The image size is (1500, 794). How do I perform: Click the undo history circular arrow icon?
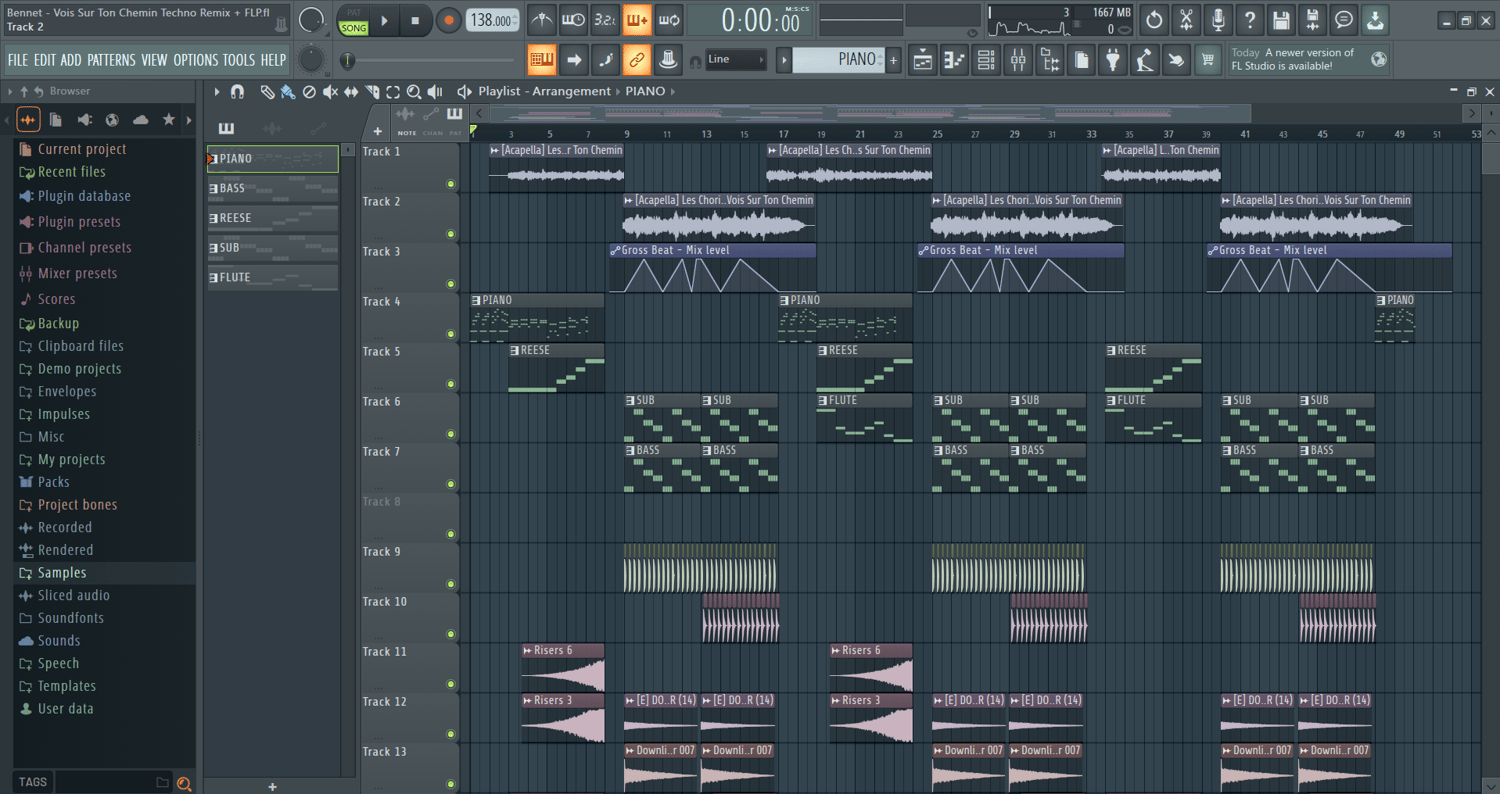click(1154, 19)
